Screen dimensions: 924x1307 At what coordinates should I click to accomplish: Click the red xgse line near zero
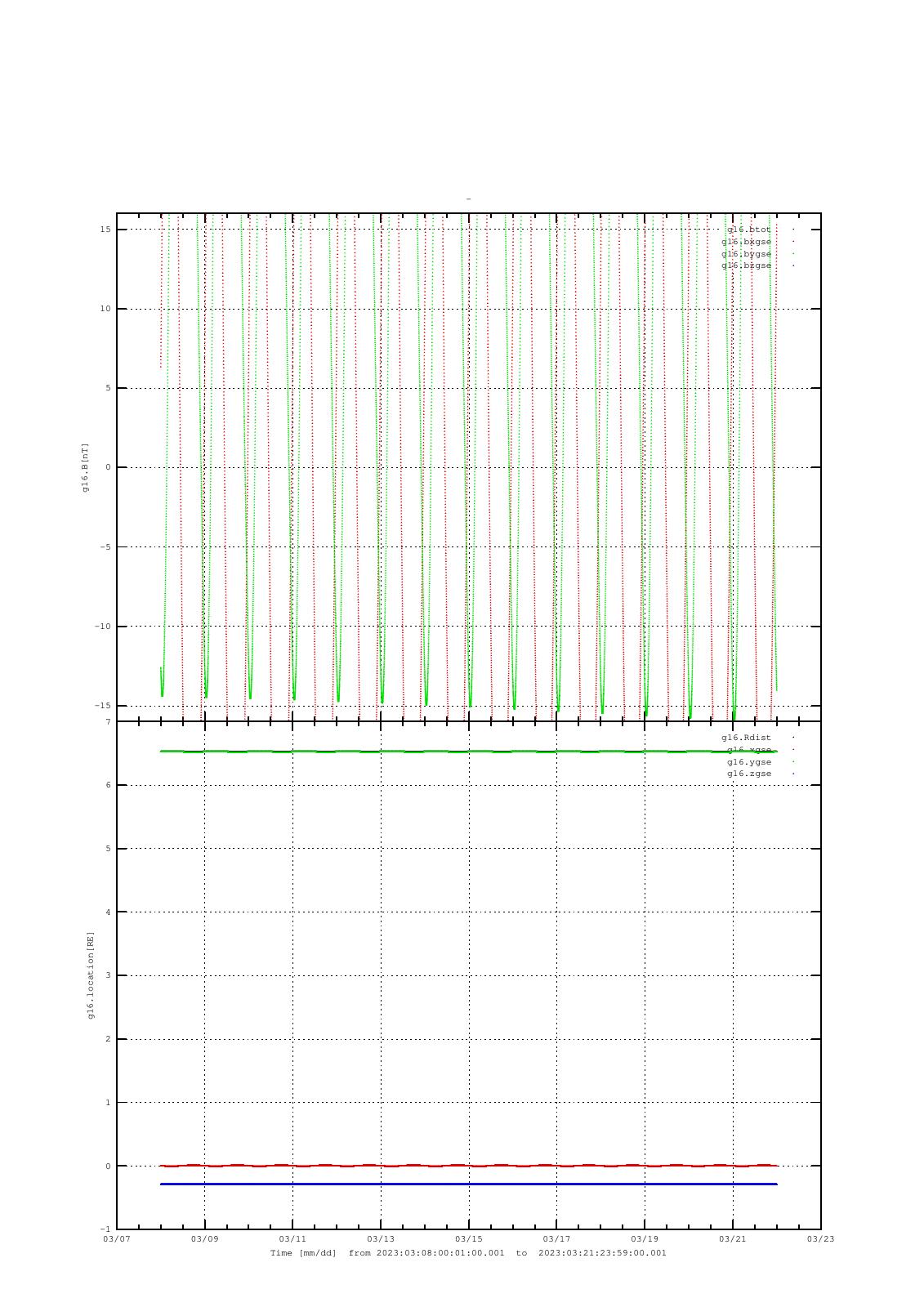tap(469, 1166)
